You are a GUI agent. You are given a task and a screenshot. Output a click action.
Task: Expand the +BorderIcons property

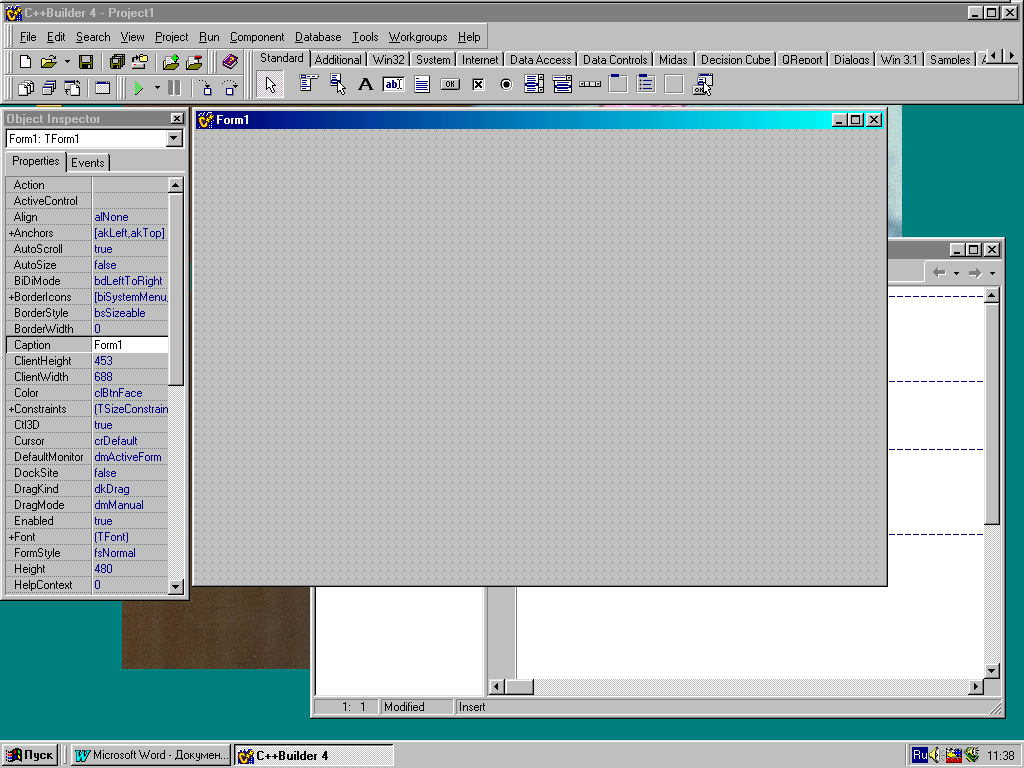pyautogui.click(x=11, y=297)
